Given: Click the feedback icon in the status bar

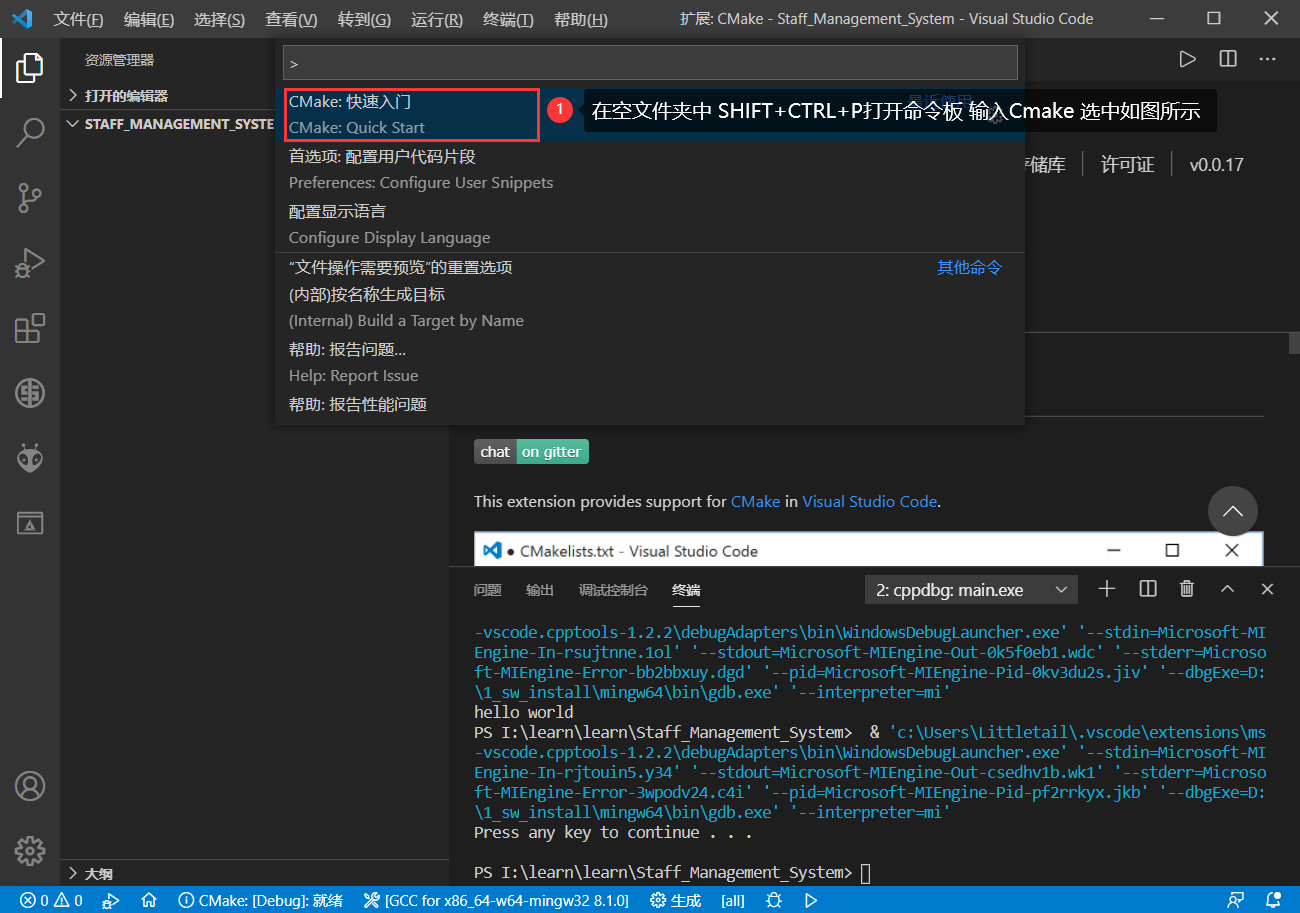Looking at the screenshot, I should [x=1237, y=901].
